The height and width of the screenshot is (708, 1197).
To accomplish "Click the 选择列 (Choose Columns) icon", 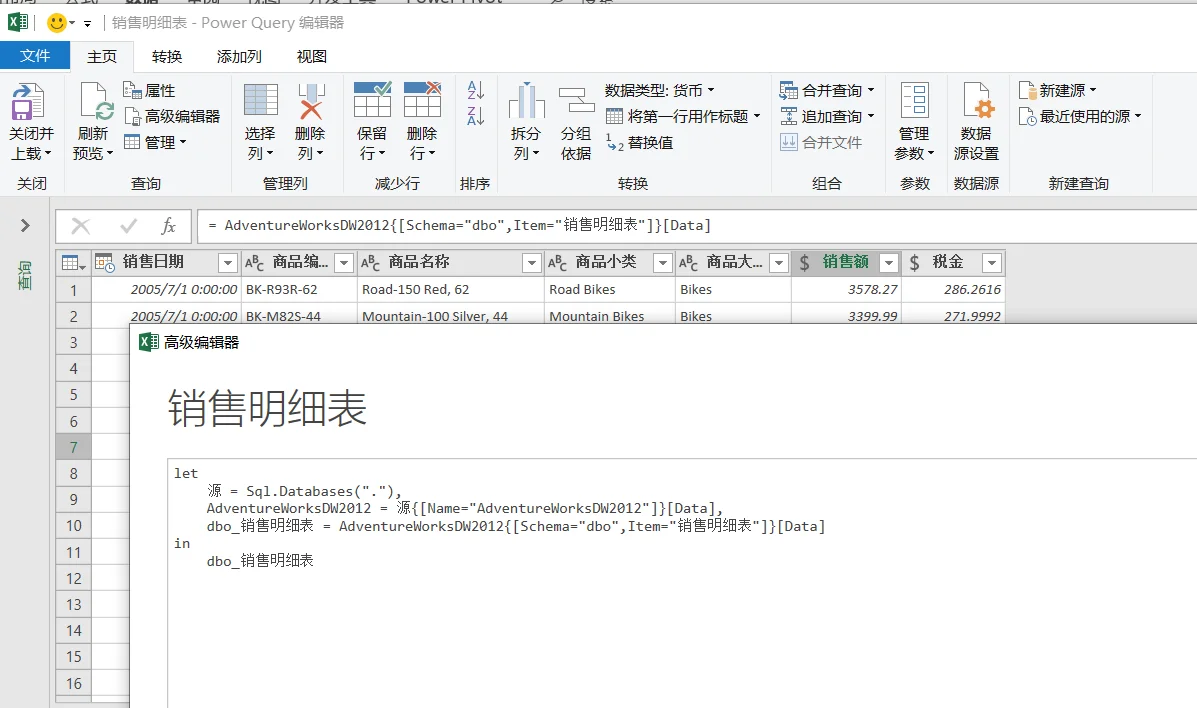I will (x=260, y=101).
